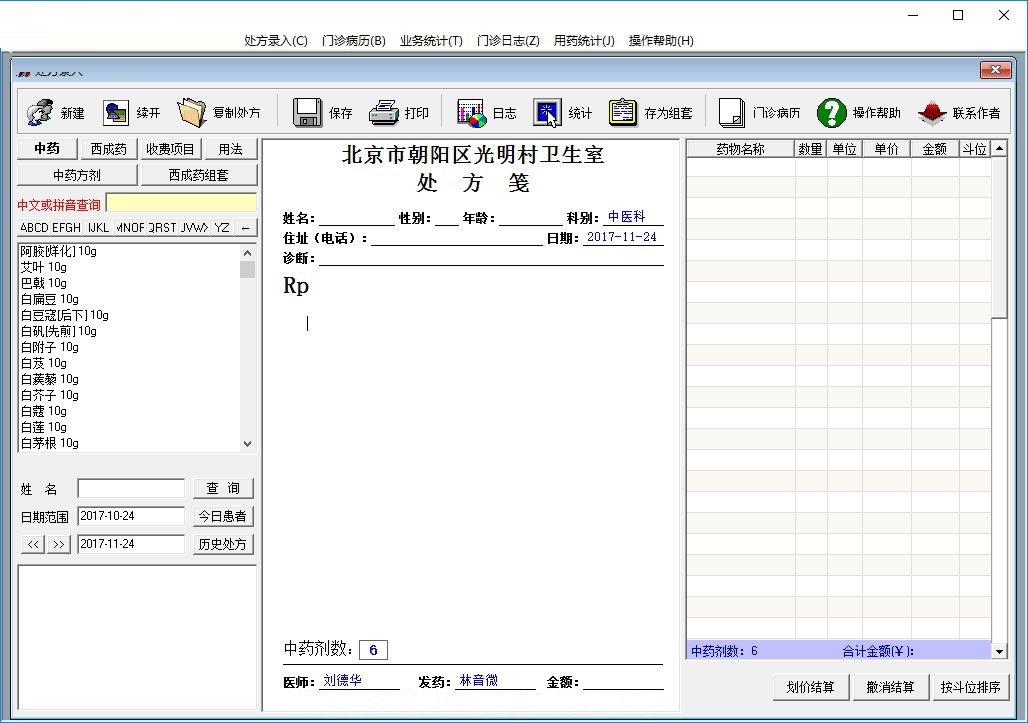The height and width of the screenshot is (723, 1028).
Task: Click the >> next date range button
Action: pos(59,544)
